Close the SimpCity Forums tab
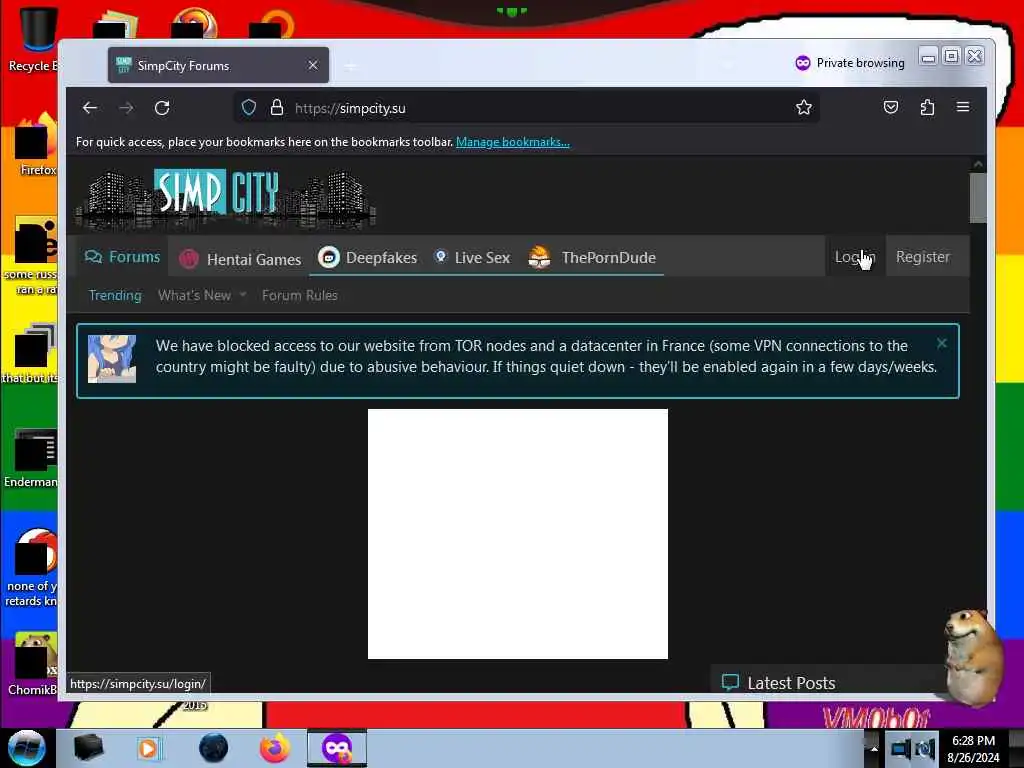This screenshot has height=768, width=1024. coord(313,65)
